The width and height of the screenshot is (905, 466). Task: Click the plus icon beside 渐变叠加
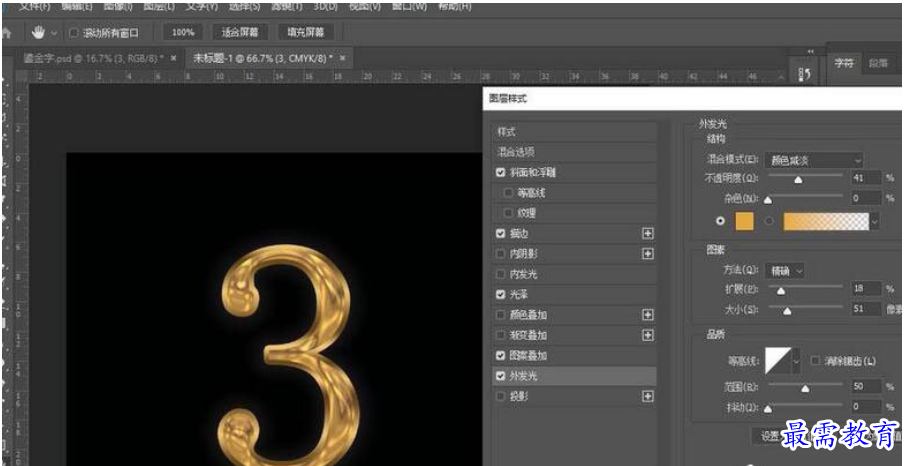coord(648,335)
